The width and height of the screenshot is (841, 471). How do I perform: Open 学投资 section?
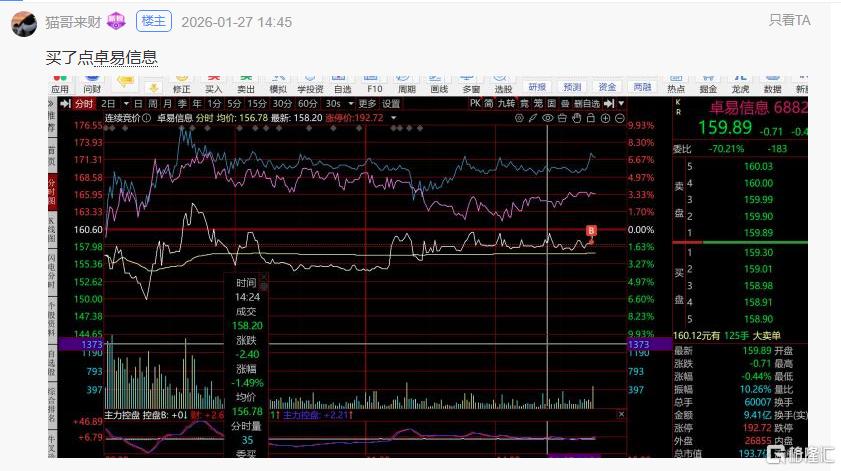click(x=310, y=85)
